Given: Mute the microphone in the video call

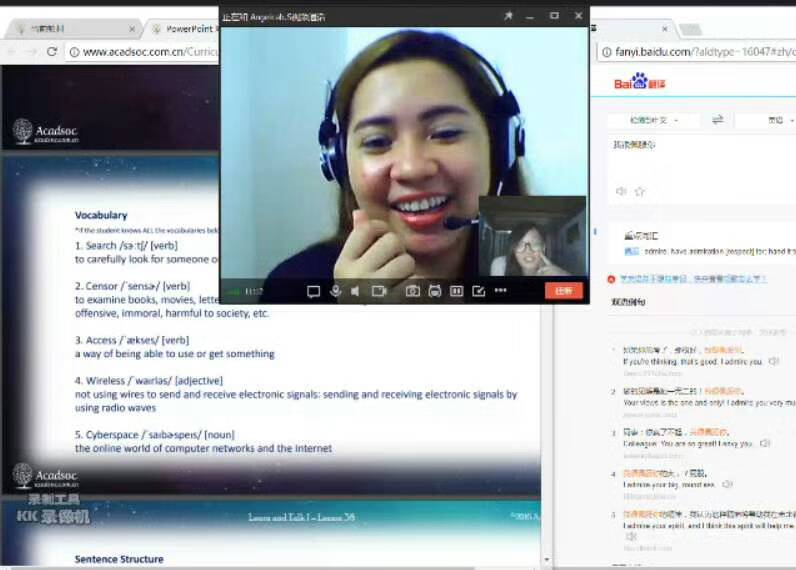Looking at the screenshot, I should (335, 291).
